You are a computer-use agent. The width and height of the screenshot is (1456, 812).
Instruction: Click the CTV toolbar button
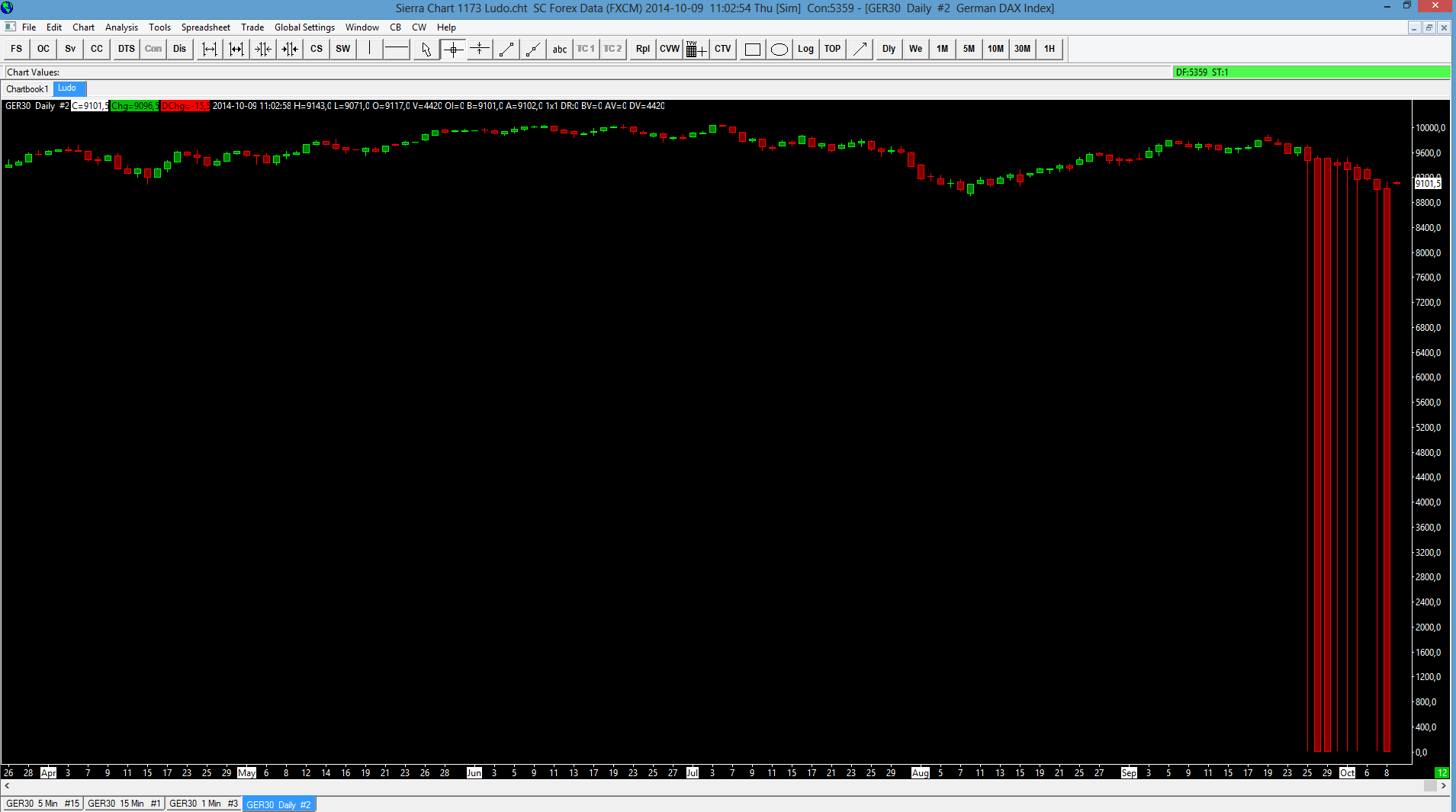pyautogui.click(x=723, y=49)
